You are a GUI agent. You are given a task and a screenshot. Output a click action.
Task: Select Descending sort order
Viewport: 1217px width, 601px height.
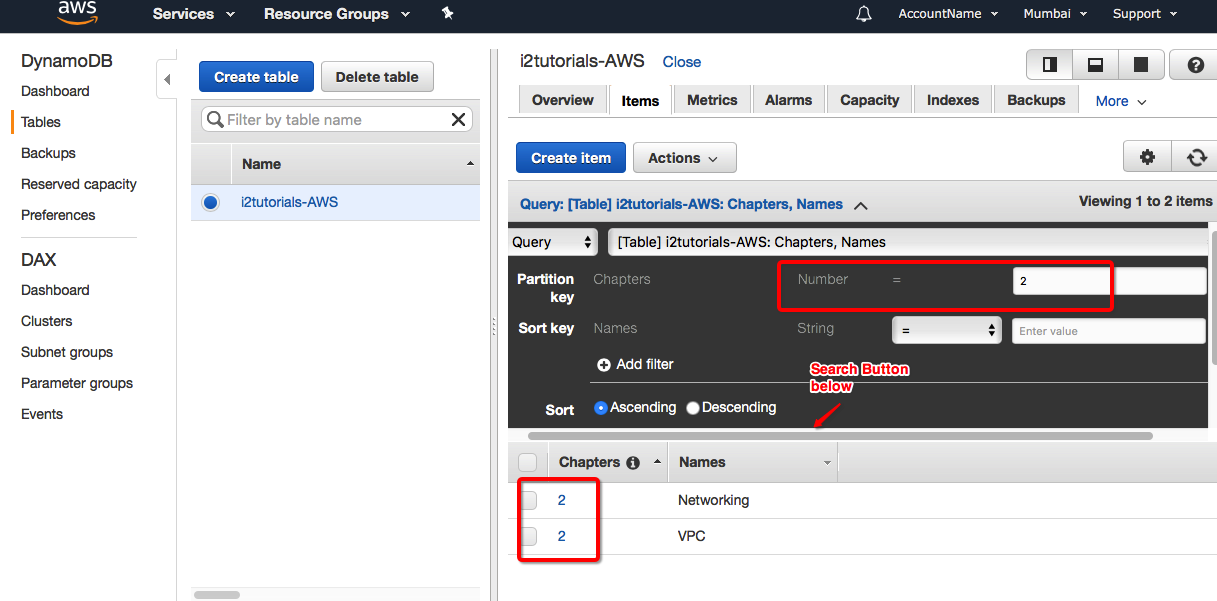pyautogui.click(x=693, y=408)
